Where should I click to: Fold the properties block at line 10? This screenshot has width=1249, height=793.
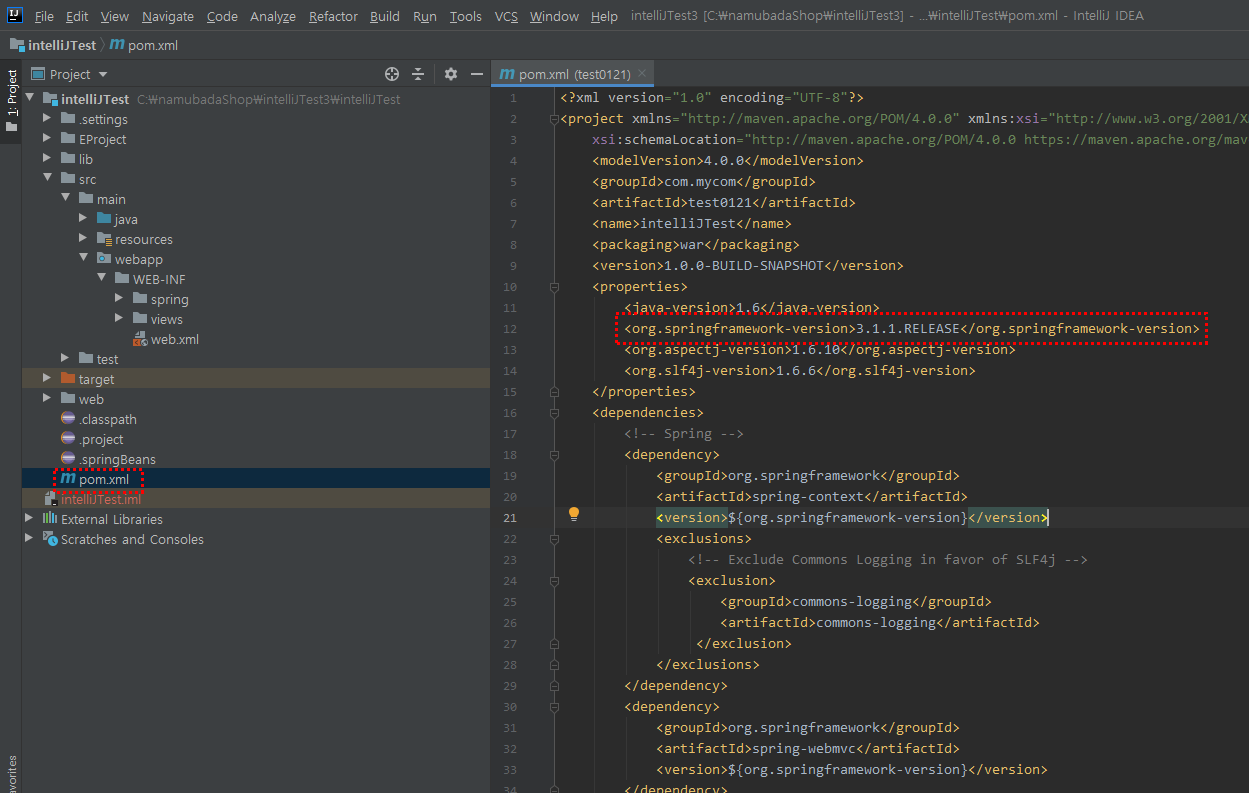click(554, 287)
